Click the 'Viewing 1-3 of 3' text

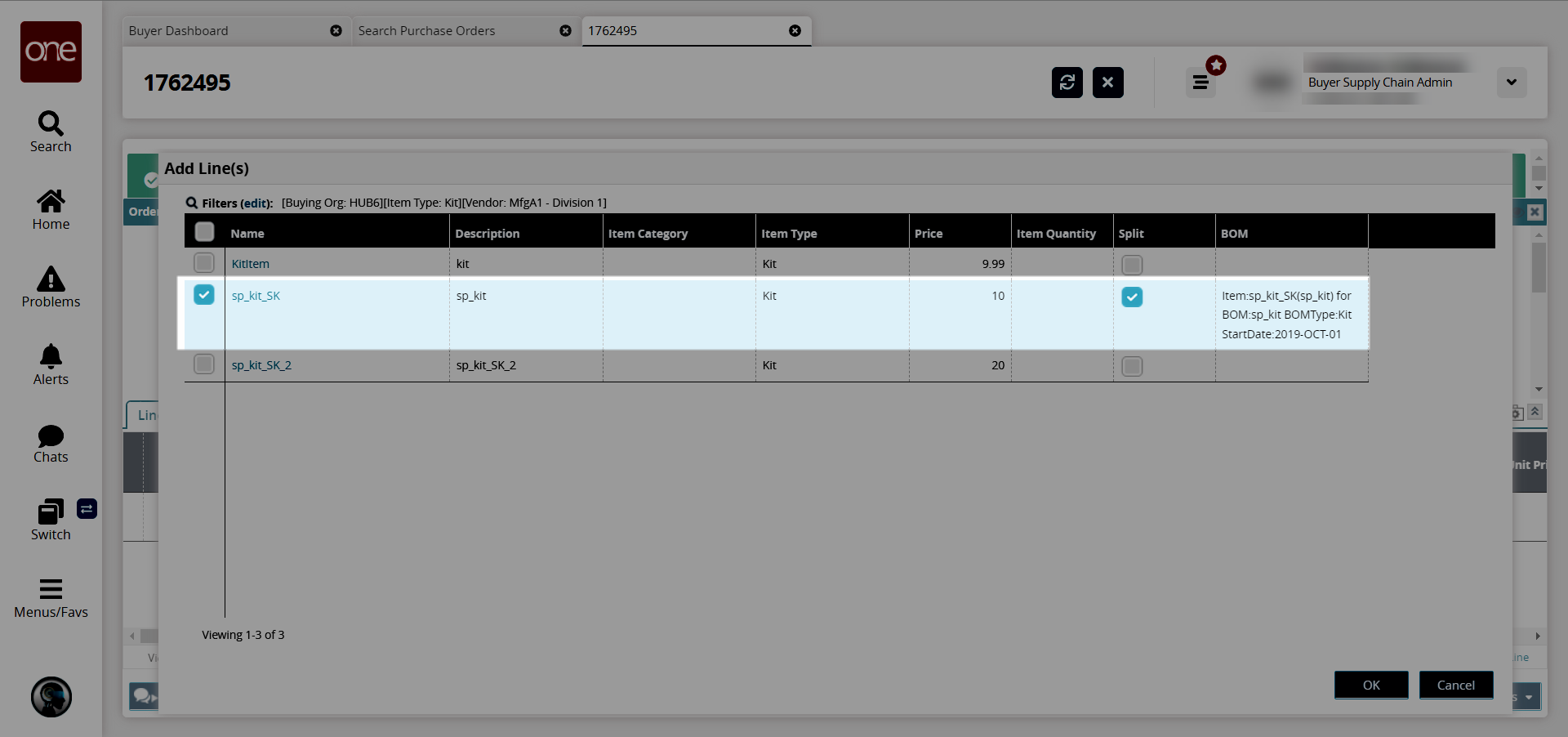[243, 635]
